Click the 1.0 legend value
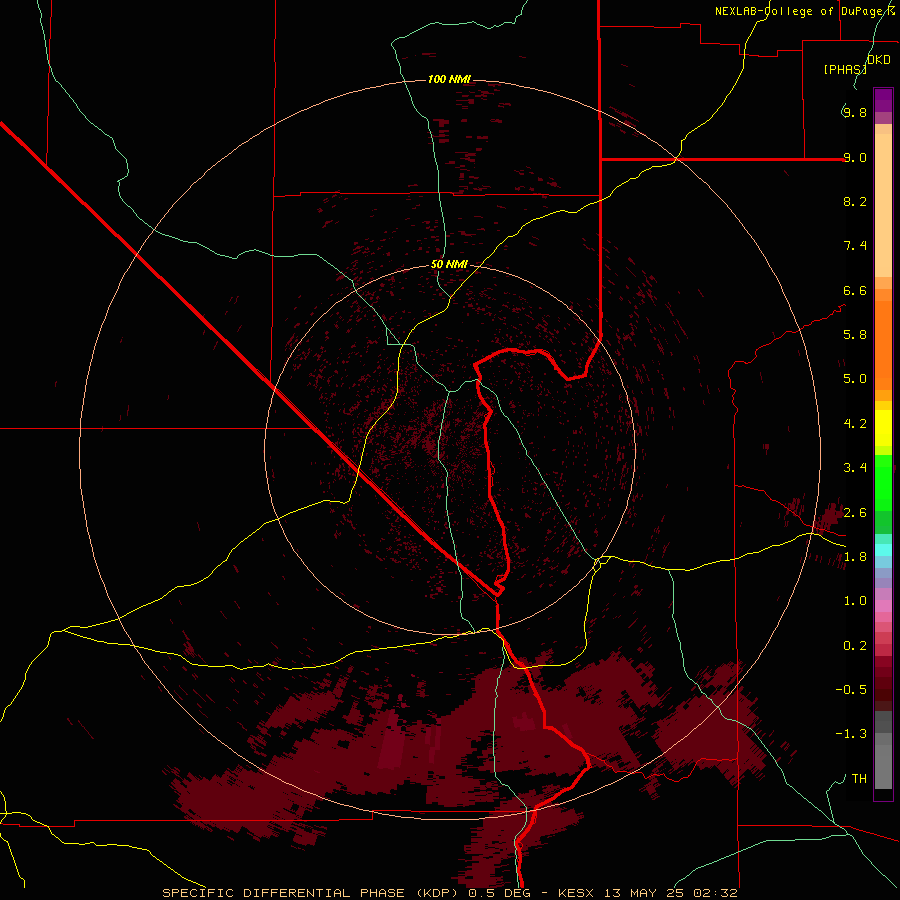Viewport: 900px width, 900px height. coord(855,601)
